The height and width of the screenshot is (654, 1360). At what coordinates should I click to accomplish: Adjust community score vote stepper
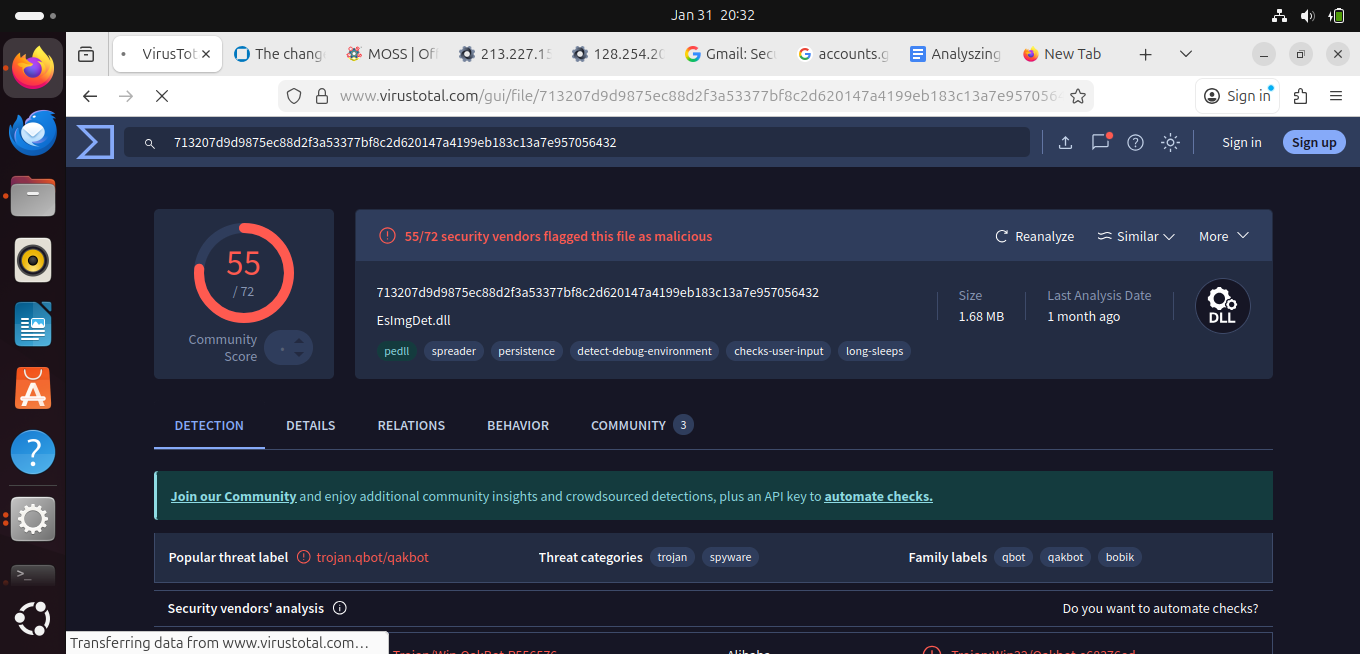(289, 348)
